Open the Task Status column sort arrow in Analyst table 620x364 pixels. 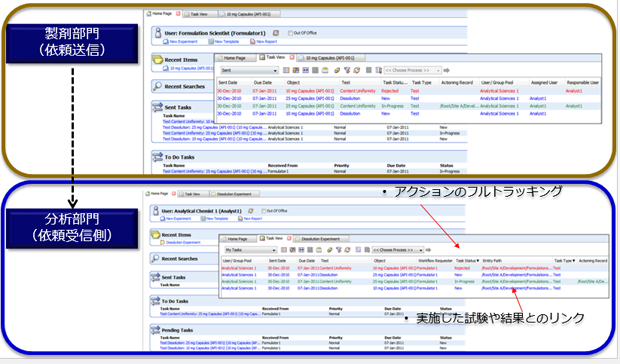click(478, 261)
